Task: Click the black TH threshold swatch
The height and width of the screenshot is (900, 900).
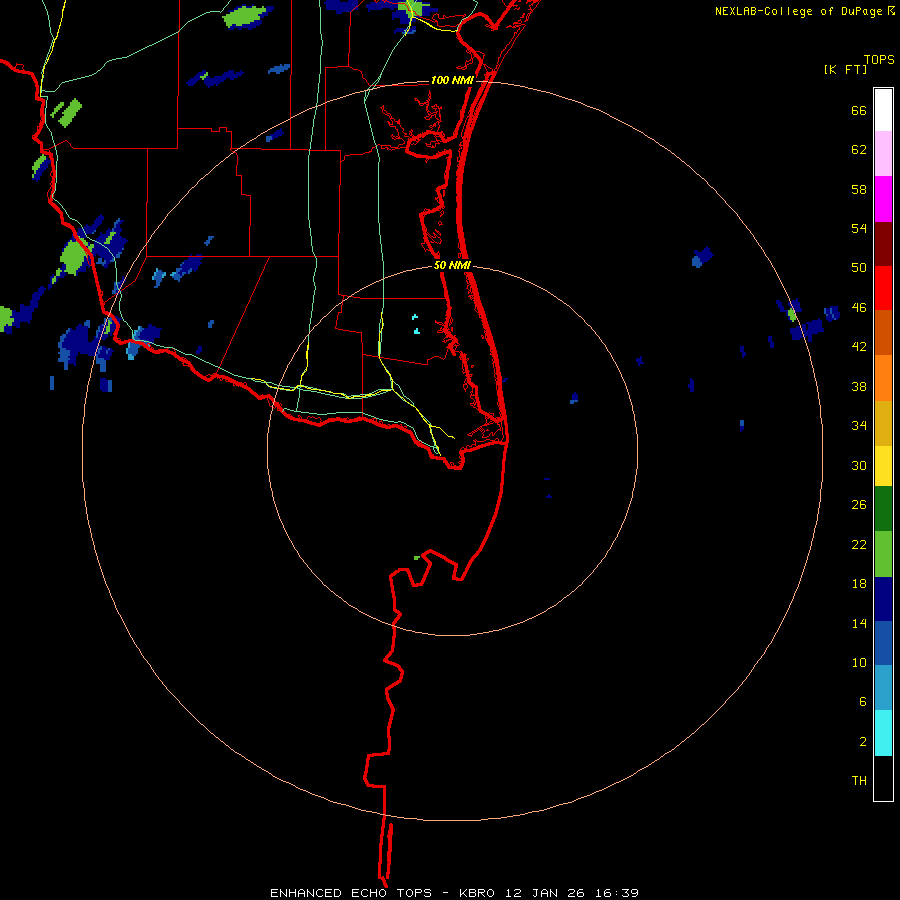Action: [883, 778]
